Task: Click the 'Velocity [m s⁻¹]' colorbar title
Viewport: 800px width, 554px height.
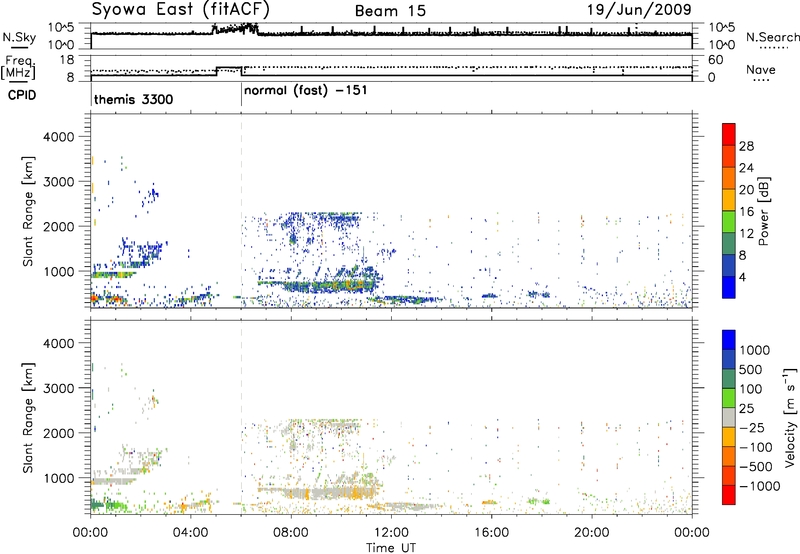Action: click(x=790, y=417)
